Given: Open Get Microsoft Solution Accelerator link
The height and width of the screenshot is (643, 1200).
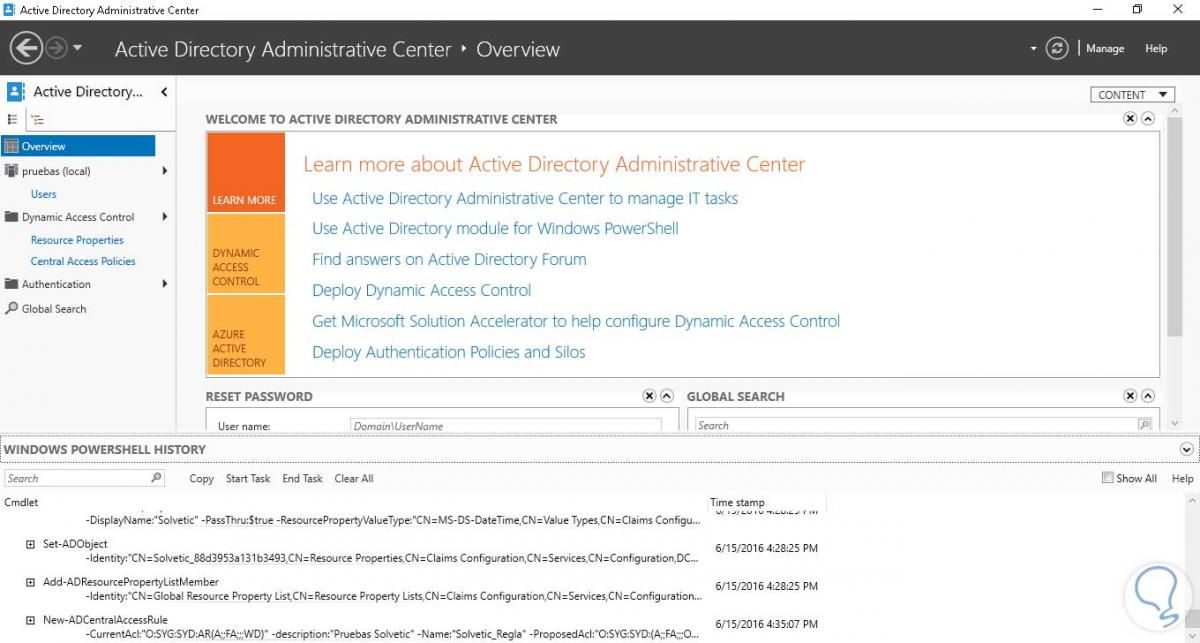Looking at the screenshot, I should point(576,321).
